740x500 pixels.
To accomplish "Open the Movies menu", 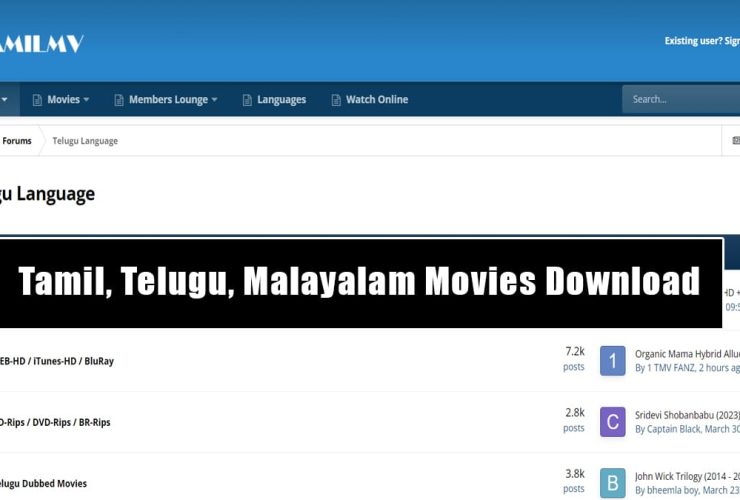I will pos(61,100).
